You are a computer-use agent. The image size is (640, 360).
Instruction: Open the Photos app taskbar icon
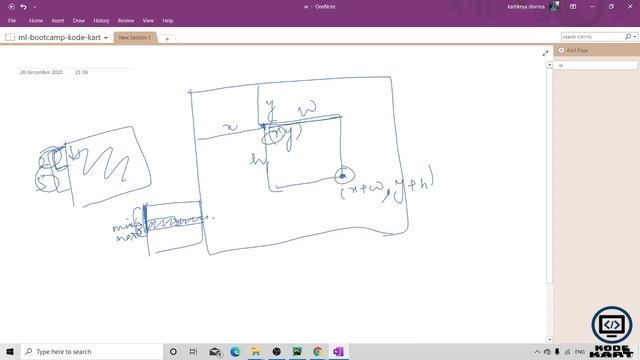click(297, 351)
